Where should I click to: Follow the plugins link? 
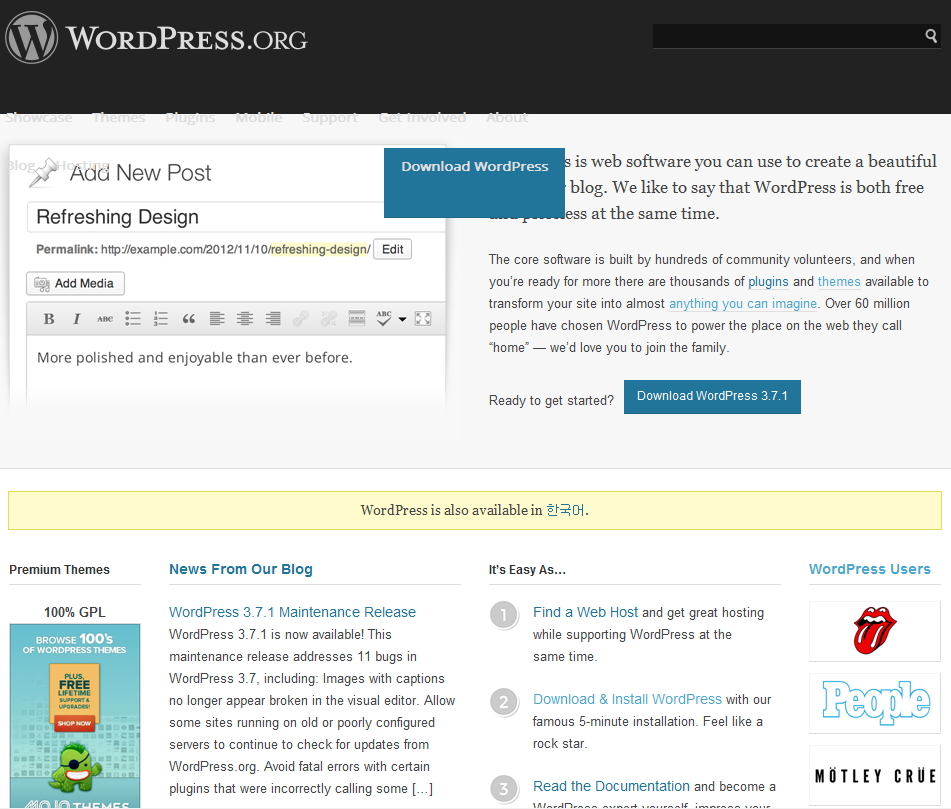768,281
